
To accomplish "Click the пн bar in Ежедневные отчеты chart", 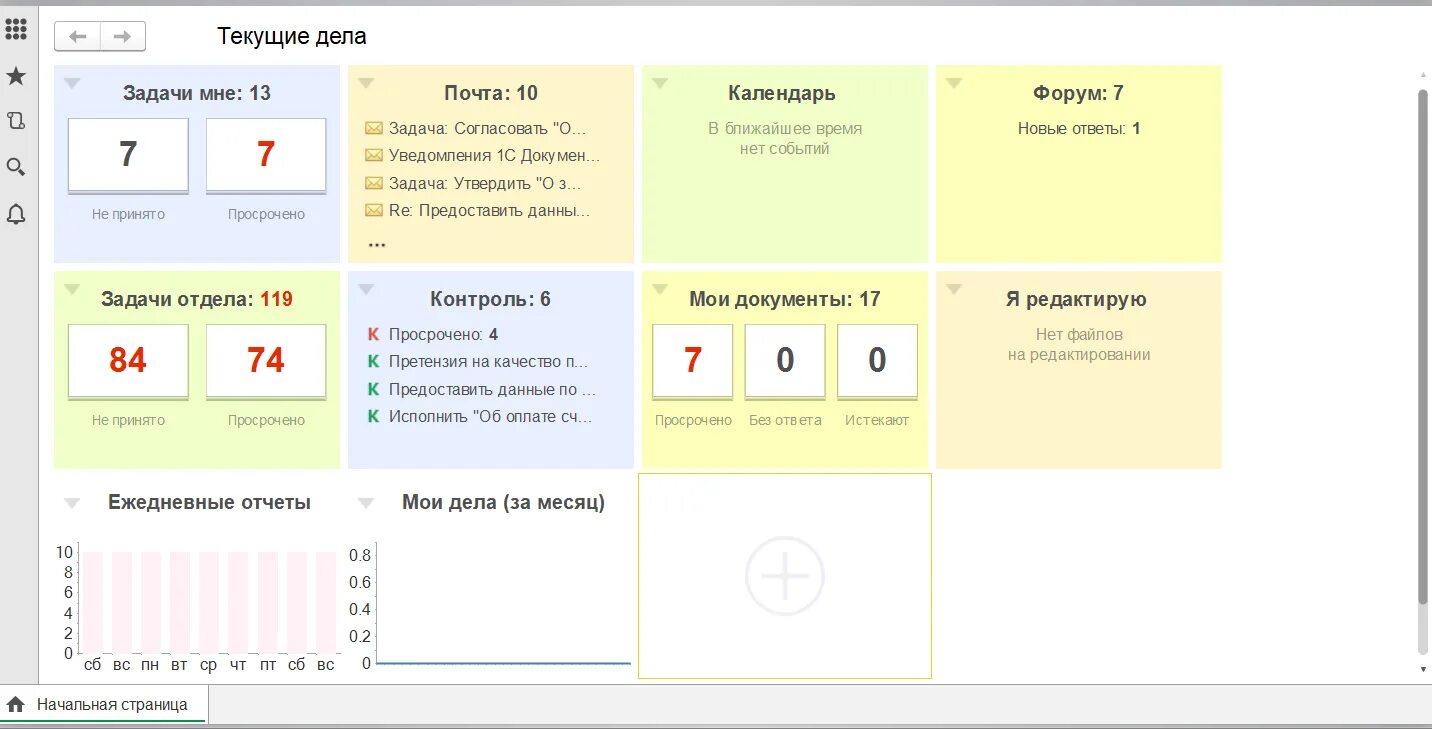I will (151, 602).
